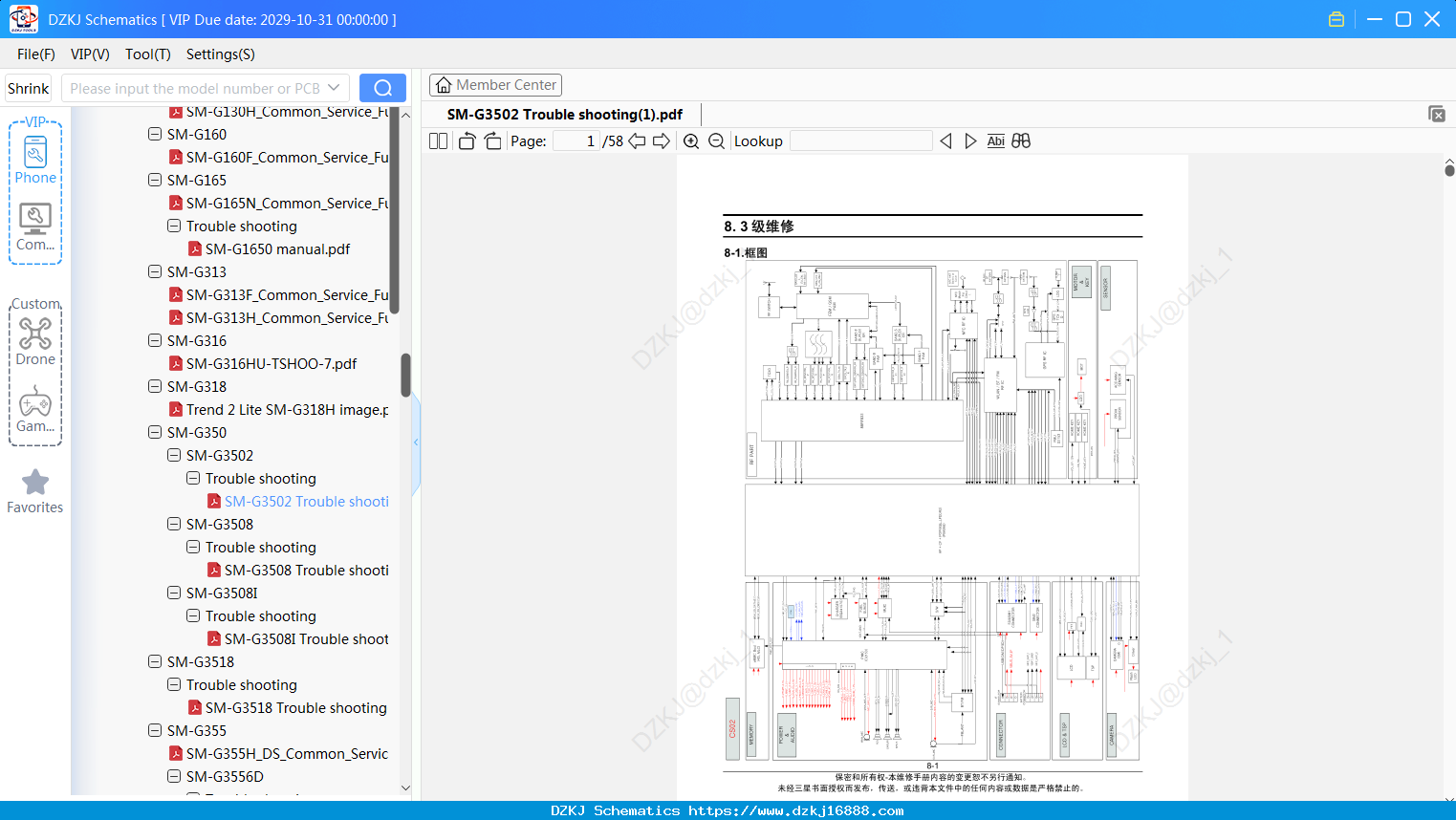
Task: Open the VIP(V) menu
Action: click(x=90, y=54)
